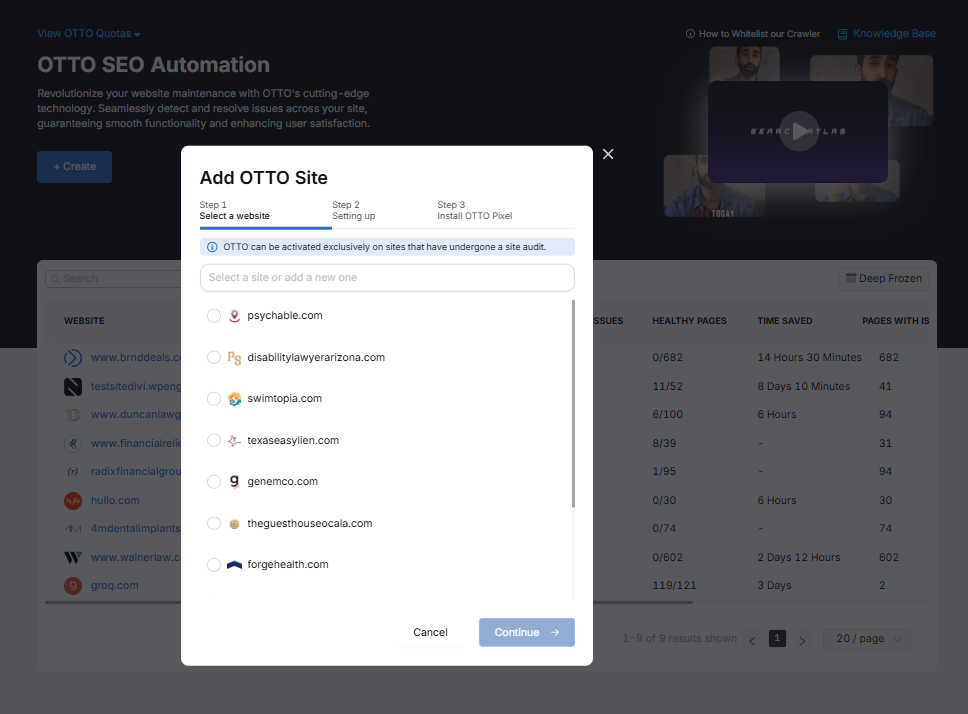Click the site list vertical scrollbar
This screenshot has height=714, width=968.
click(573, 404)
